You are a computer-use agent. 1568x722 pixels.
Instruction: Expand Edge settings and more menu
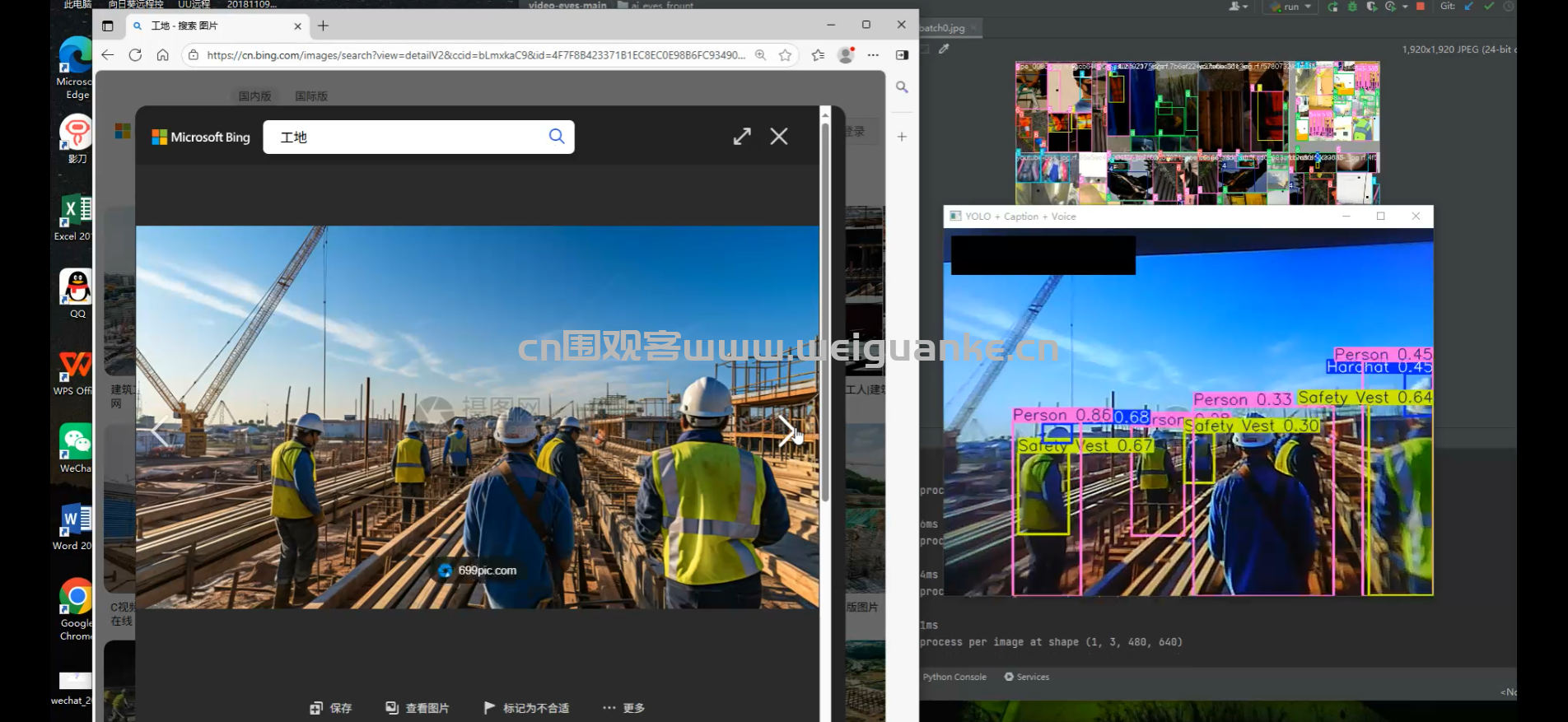coord(873,55)
